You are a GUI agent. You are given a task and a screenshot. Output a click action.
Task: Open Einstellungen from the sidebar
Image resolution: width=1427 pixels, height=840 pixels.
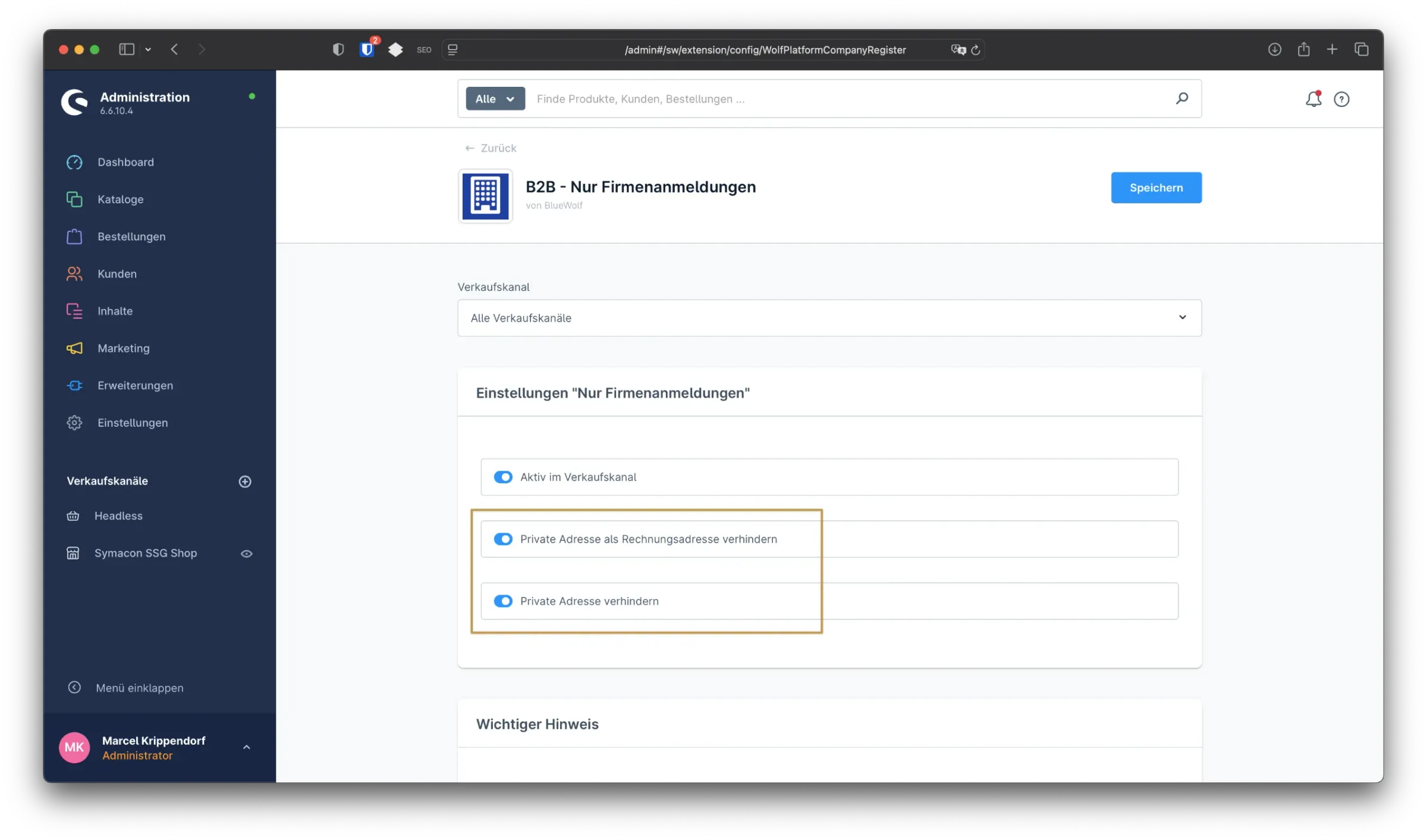[x=132, y=423]
